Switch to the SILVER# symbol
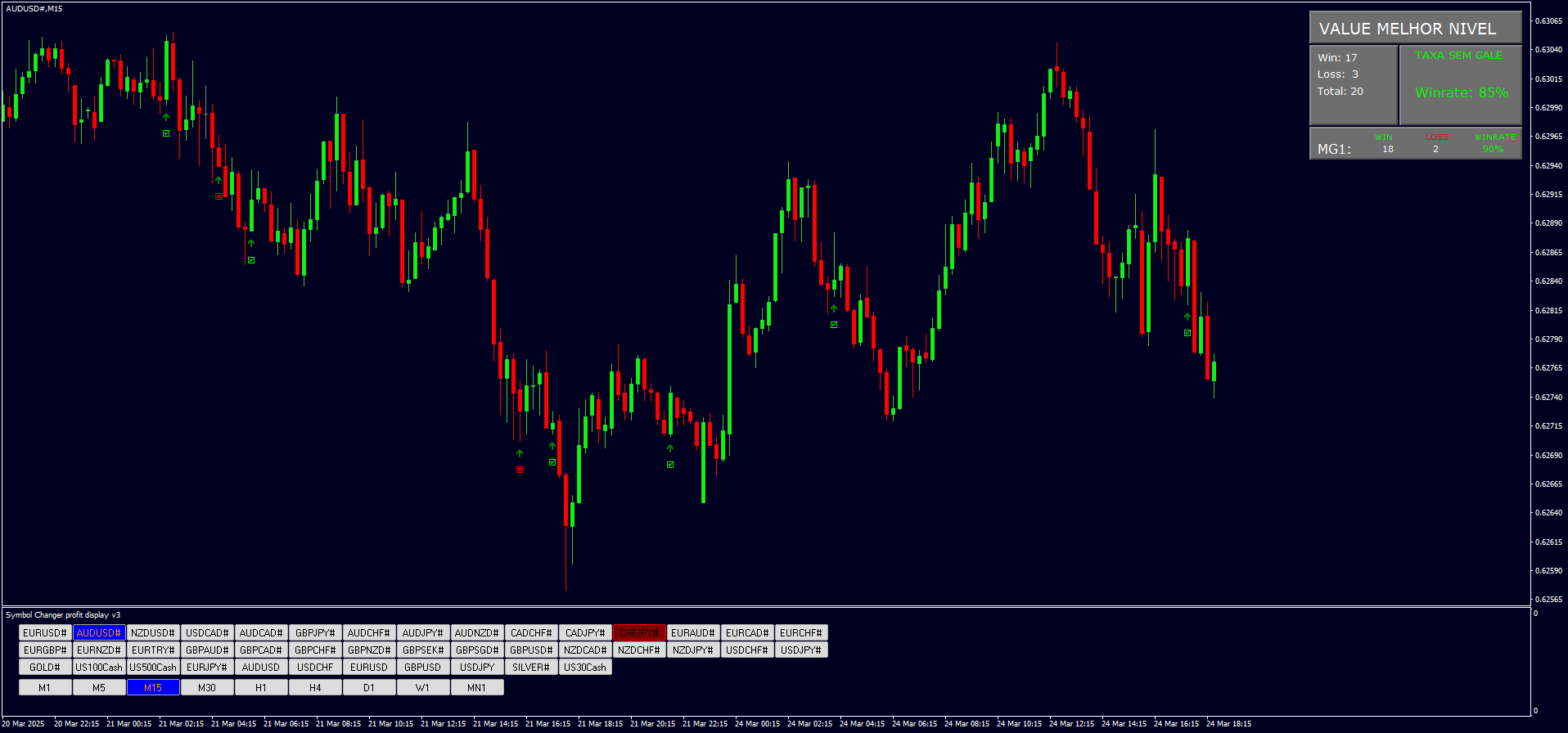The height and width of the screenshot is (733, 1568). point(530,668)
